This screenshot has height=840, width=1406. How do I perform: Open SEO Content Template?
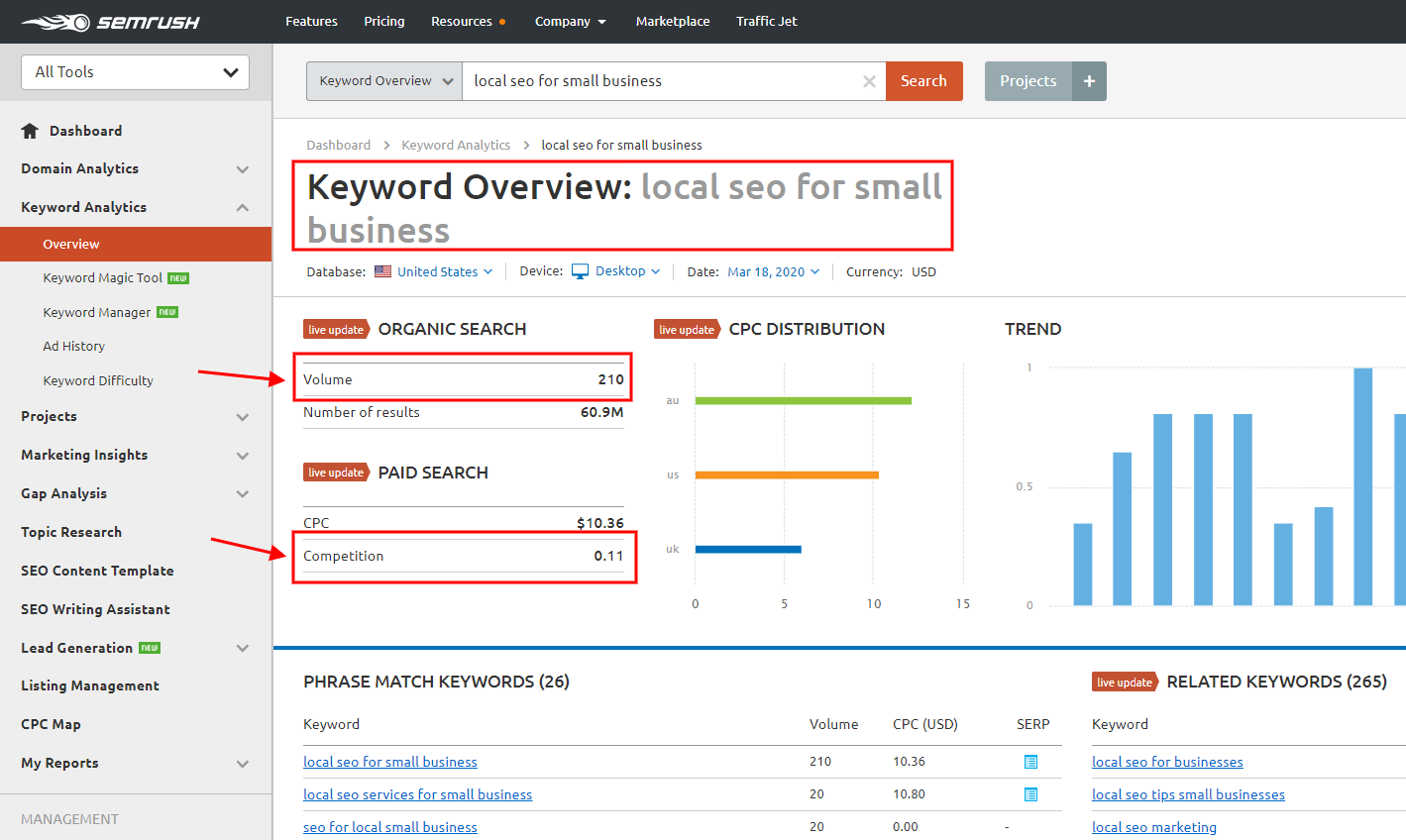pos(97,572)
